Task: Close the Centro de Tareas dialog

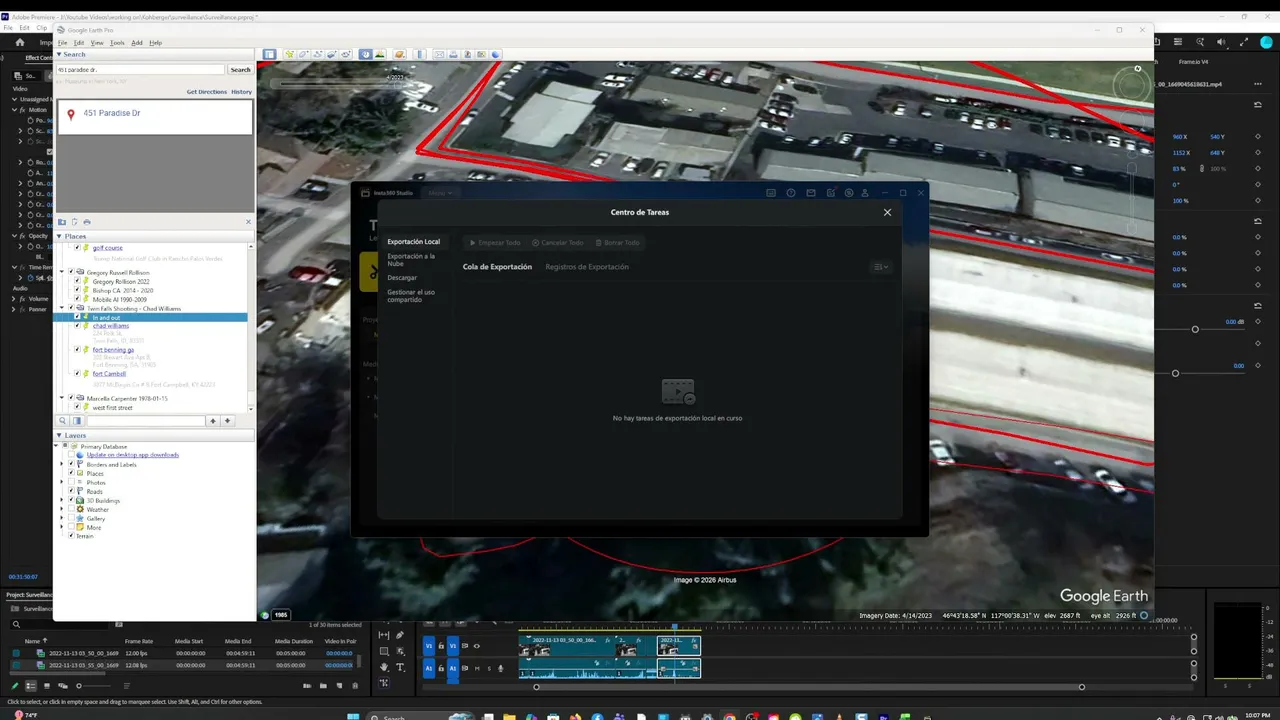Action: (887, 212)
